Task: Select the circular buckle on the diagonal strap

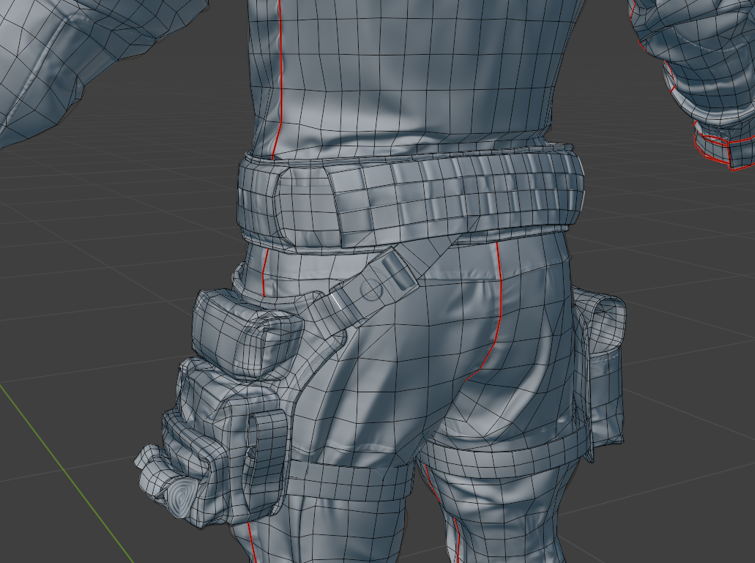Action: [x=371, y=290]
